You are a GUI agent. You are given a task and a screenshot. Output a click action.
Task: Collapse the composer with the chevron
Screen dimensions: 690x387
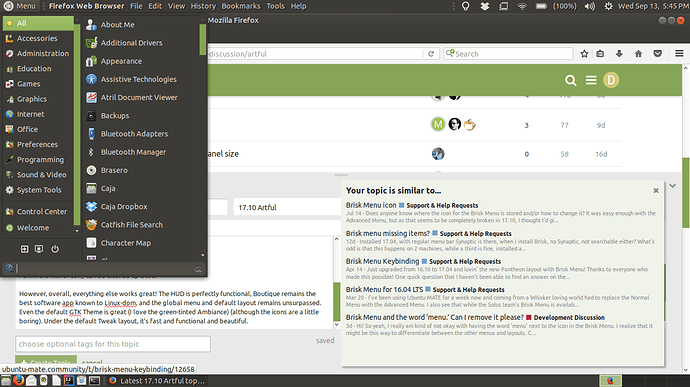pyautogui.click(x=672, y=186)
